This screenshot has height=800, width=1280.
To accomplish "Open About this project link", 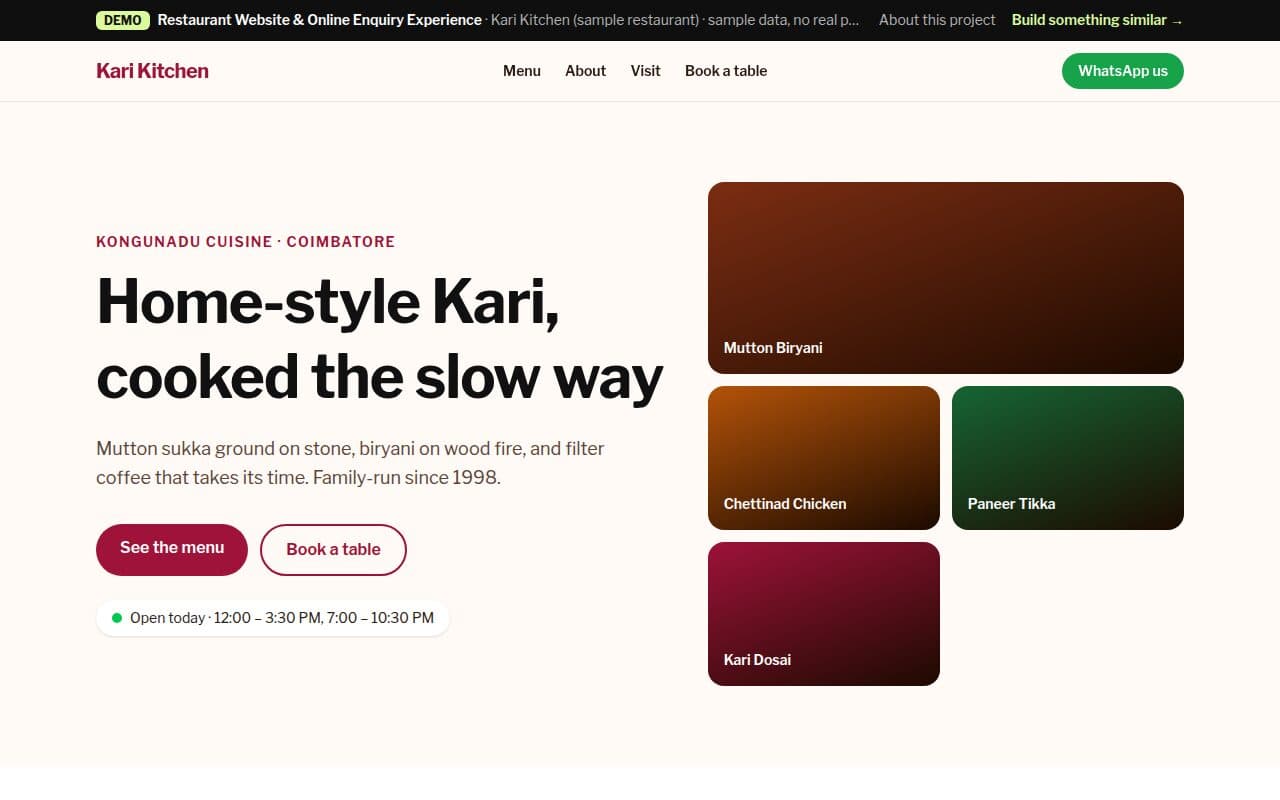I will click(x=937, y=20).
